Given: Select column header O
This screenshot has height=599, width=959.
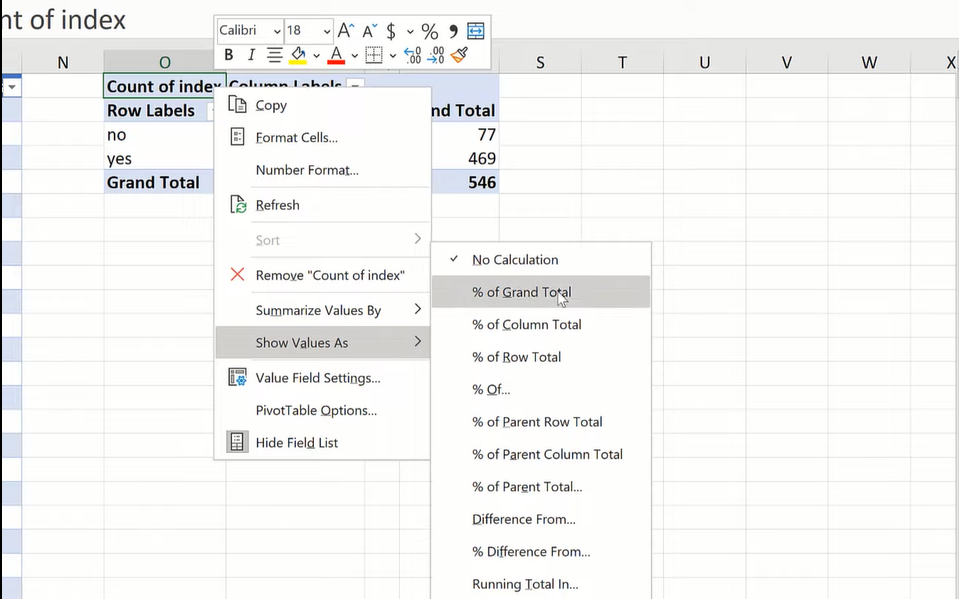Looking at the screenshot, I should (x=165, y=62).
